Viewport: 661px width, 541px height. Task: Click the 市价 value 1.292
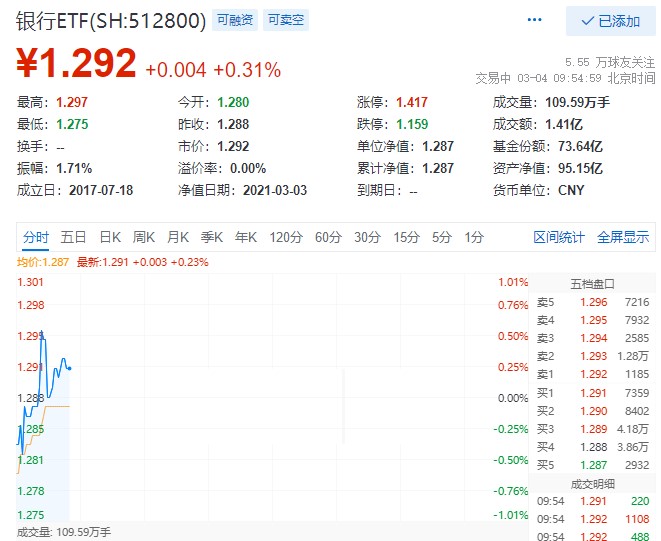point(233,146)
